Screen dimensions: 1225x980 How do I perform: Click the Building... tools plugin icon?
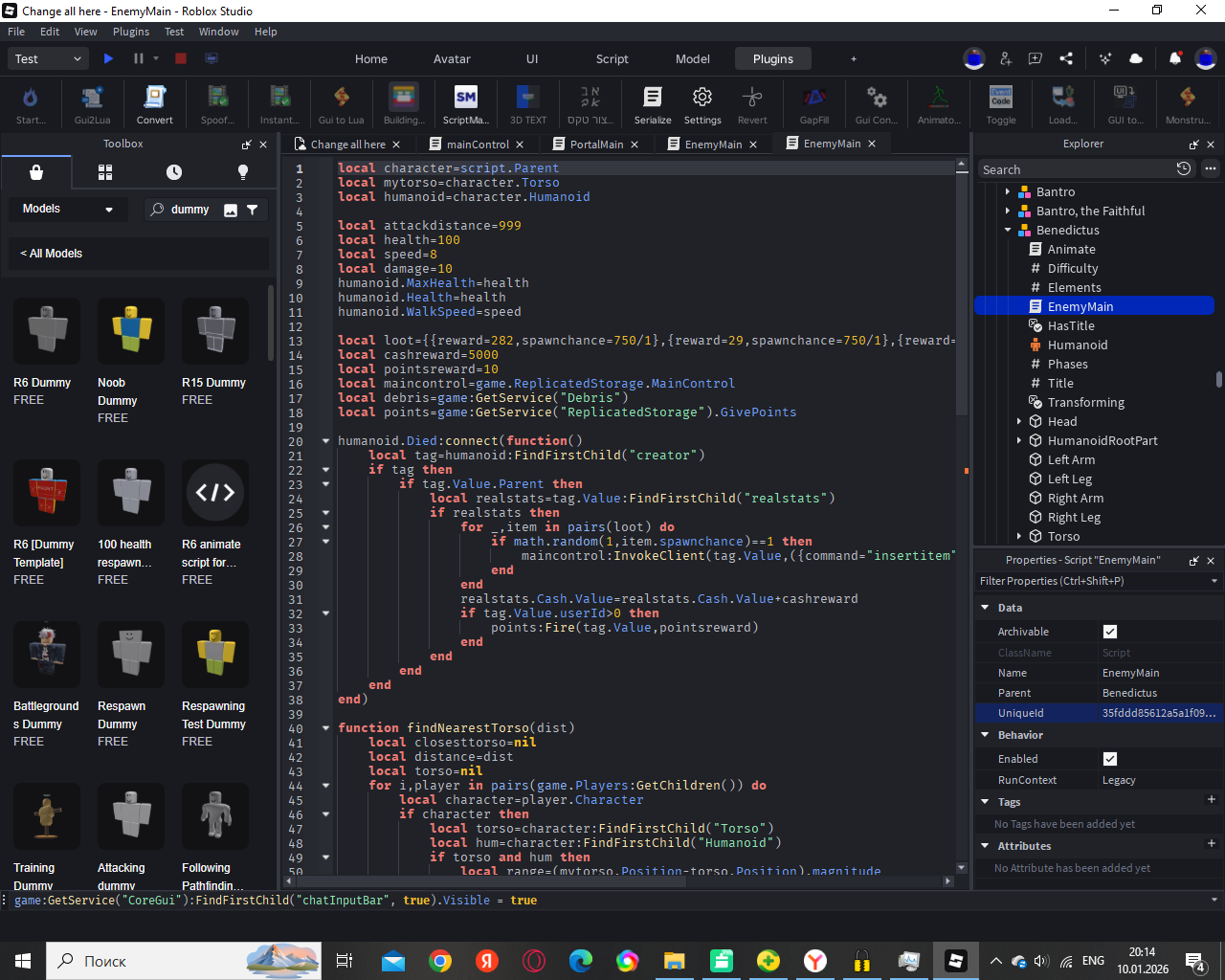[404, 104]
